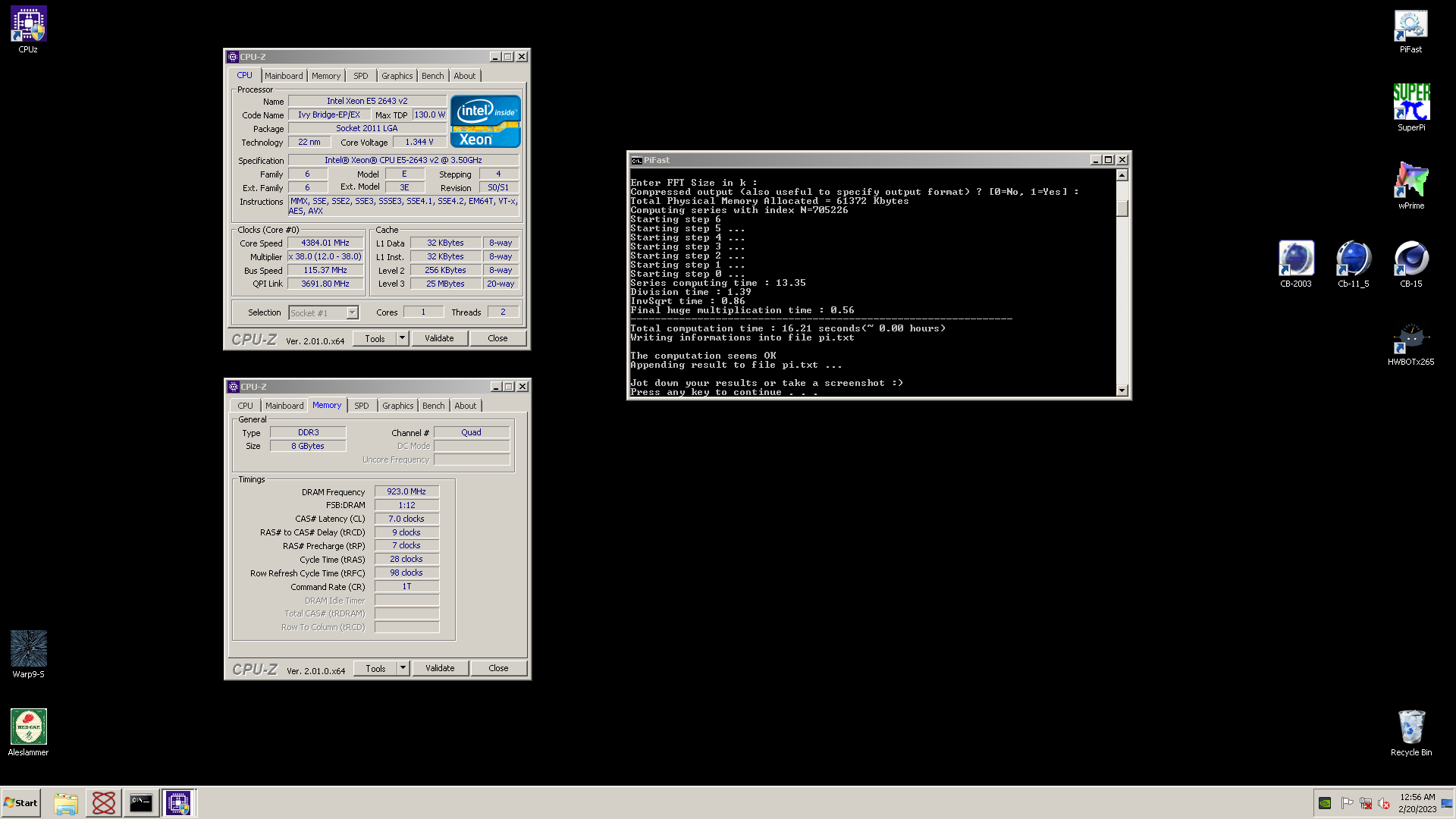Open Graphics tab in top CPU-Z window
Image resolution: width=1456 pixels, height=819 pixels.
click(397, 76)
